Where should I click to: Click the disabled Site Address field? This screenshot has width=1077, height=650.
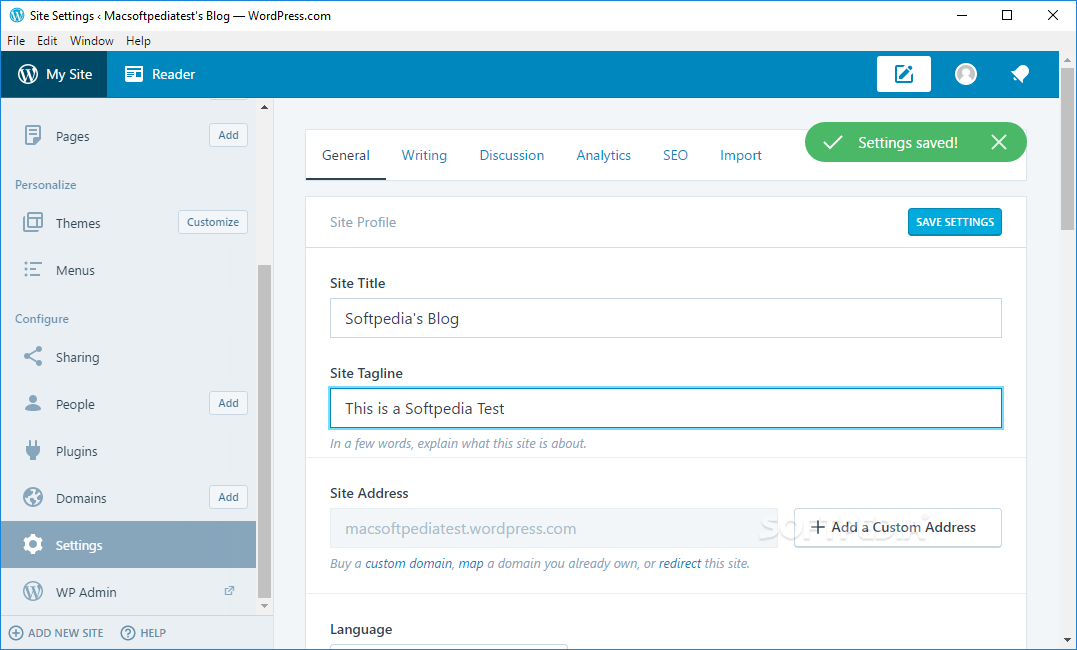point(554,528)
